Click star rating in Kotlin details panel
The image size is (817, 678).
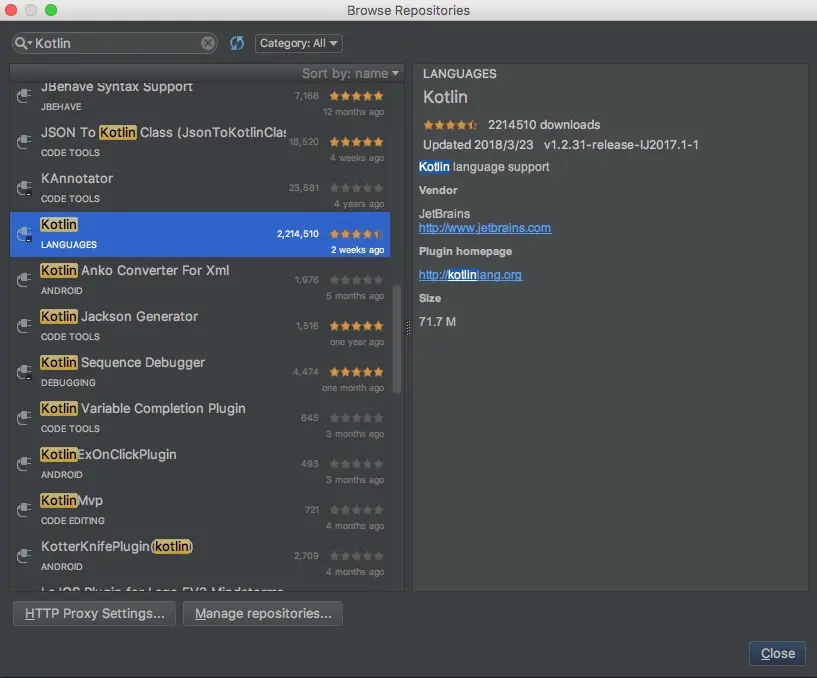click(450, 125)
